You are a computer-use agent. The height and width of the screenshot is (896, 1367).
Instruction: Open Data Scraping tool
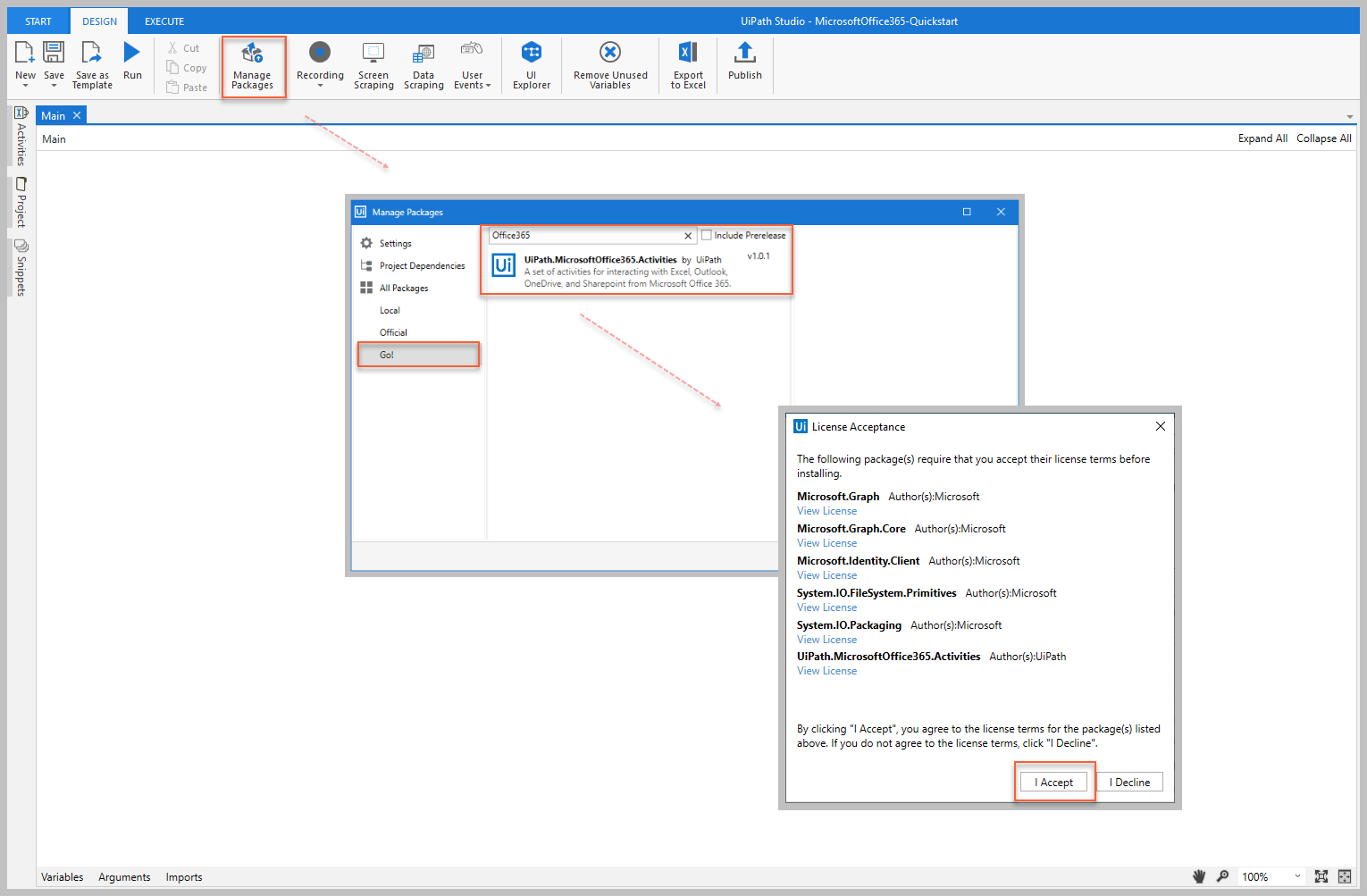pos(424,65)
